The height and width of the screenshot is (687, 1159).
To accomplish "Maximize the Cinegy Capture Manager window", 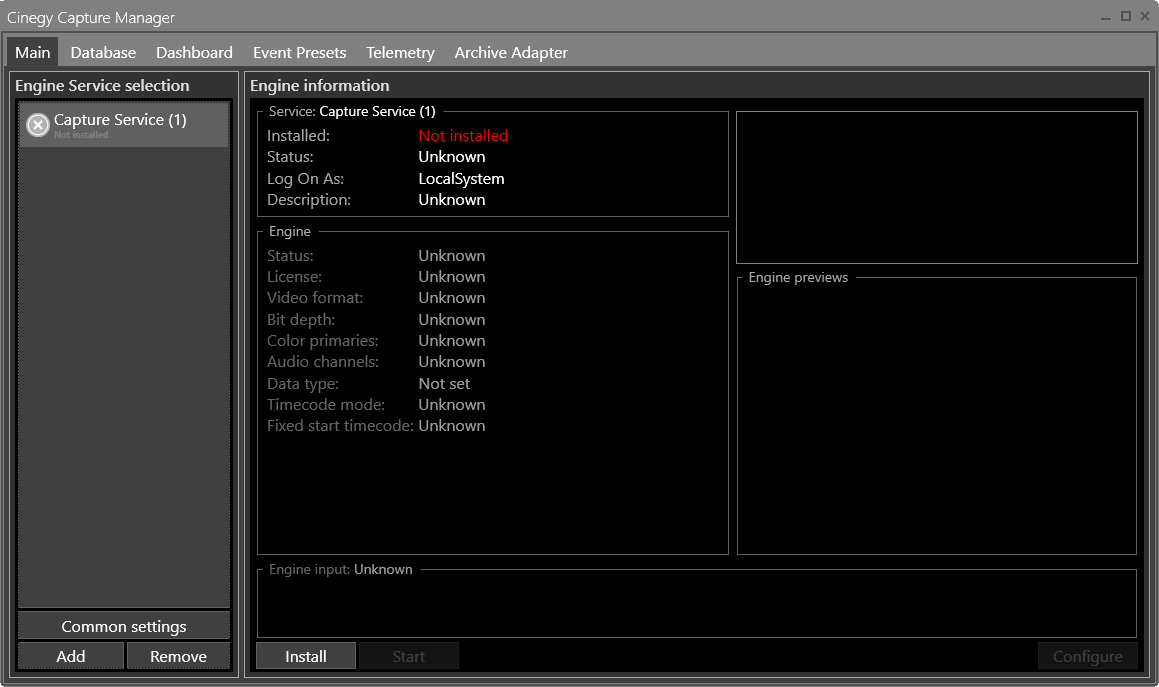I will pos(1126,16).
